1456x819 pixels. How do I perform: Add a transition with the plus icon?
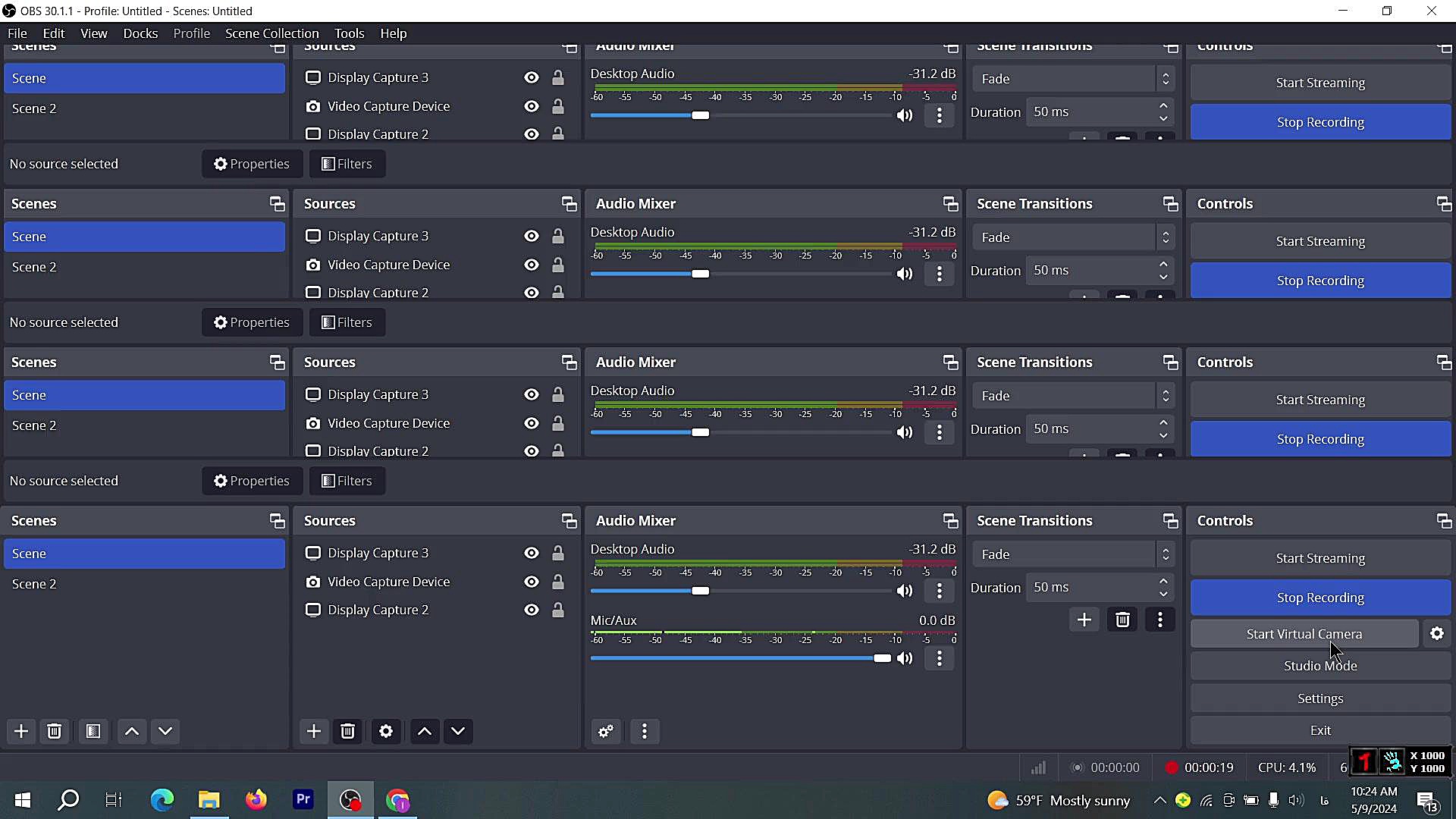[x=1084, y=620]
